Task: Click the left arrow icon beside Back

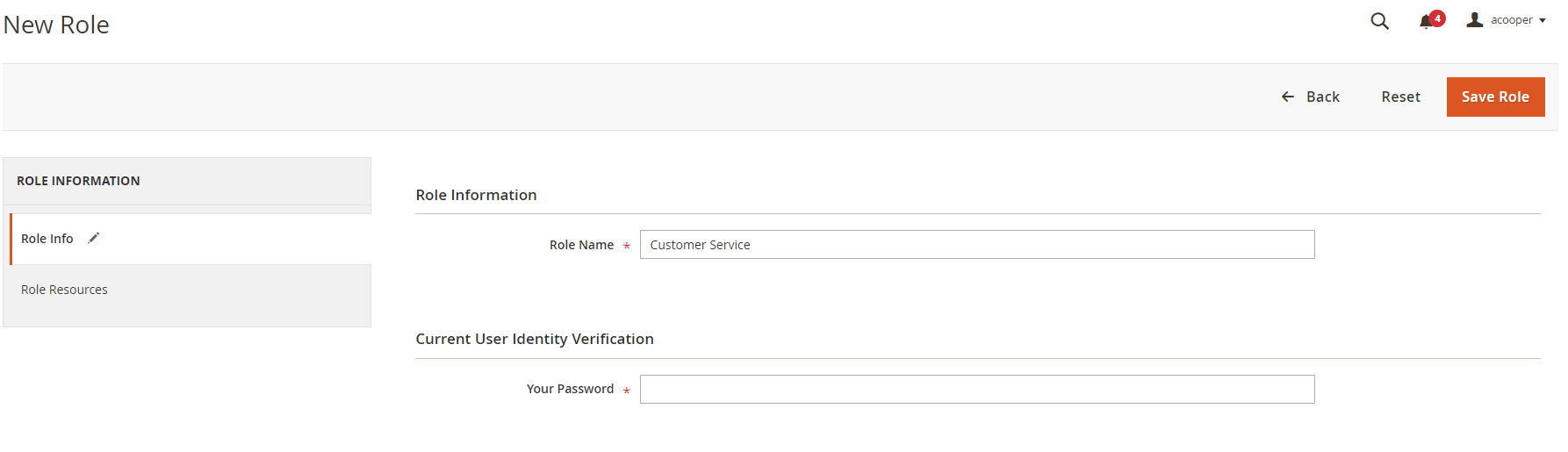Action: coord(1288,97)
